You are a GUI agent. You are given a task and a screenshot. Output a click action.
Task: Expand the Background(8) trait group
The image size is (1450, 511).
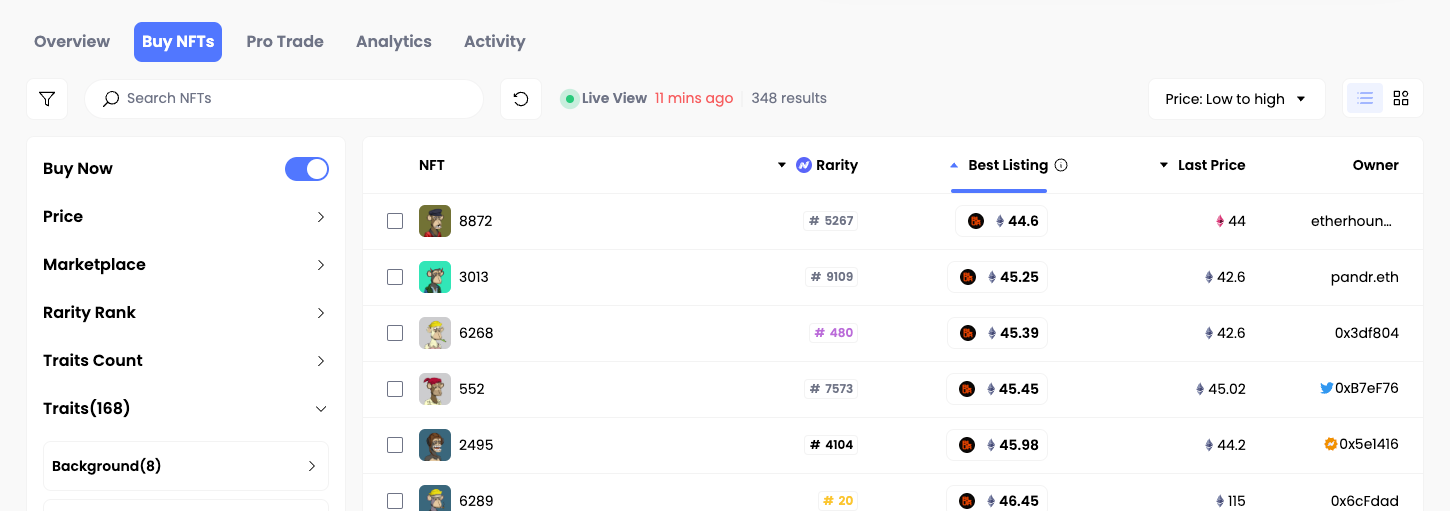(186, 466)
